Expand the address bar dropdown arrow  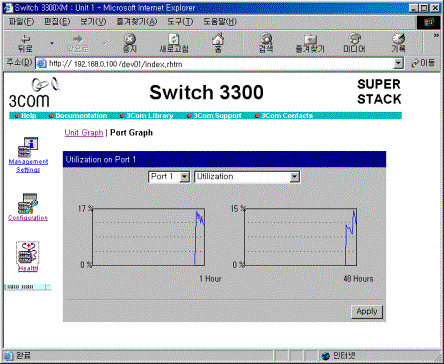[x=398, y=64]
